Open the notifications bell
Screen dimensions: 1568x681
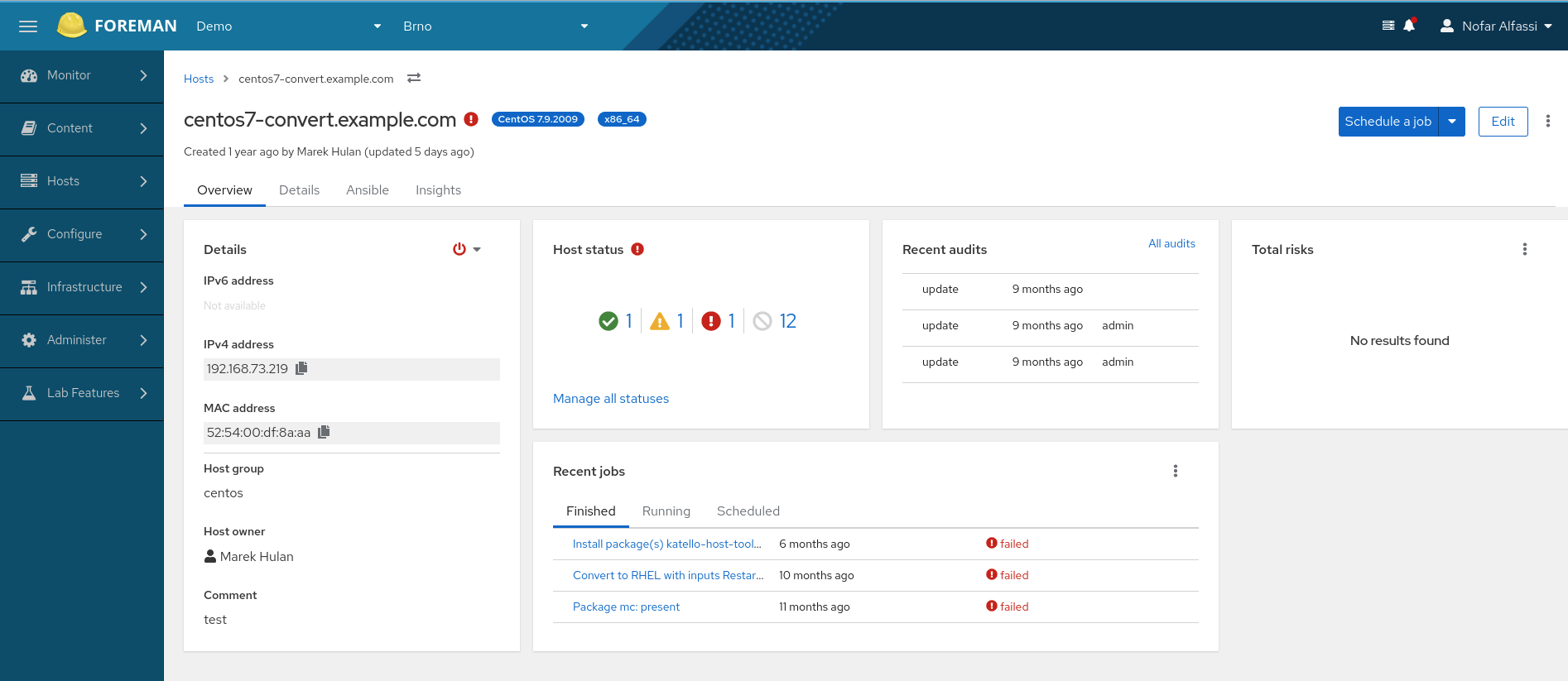point(1409,26)
